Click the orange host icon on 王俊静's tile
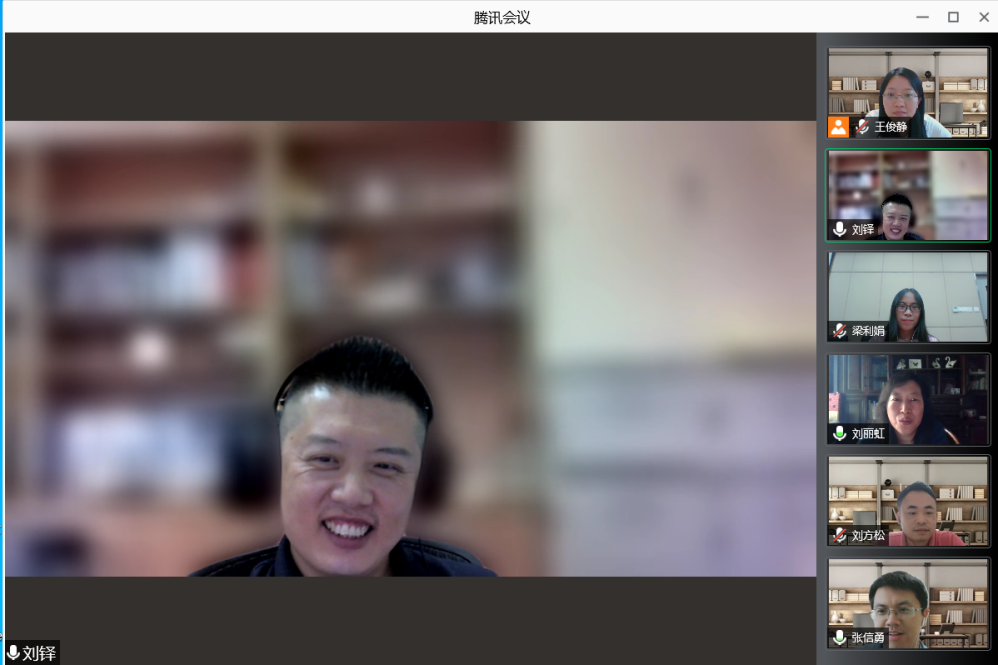The width and height of the screenshot is (998, 665). coord(838,127)
